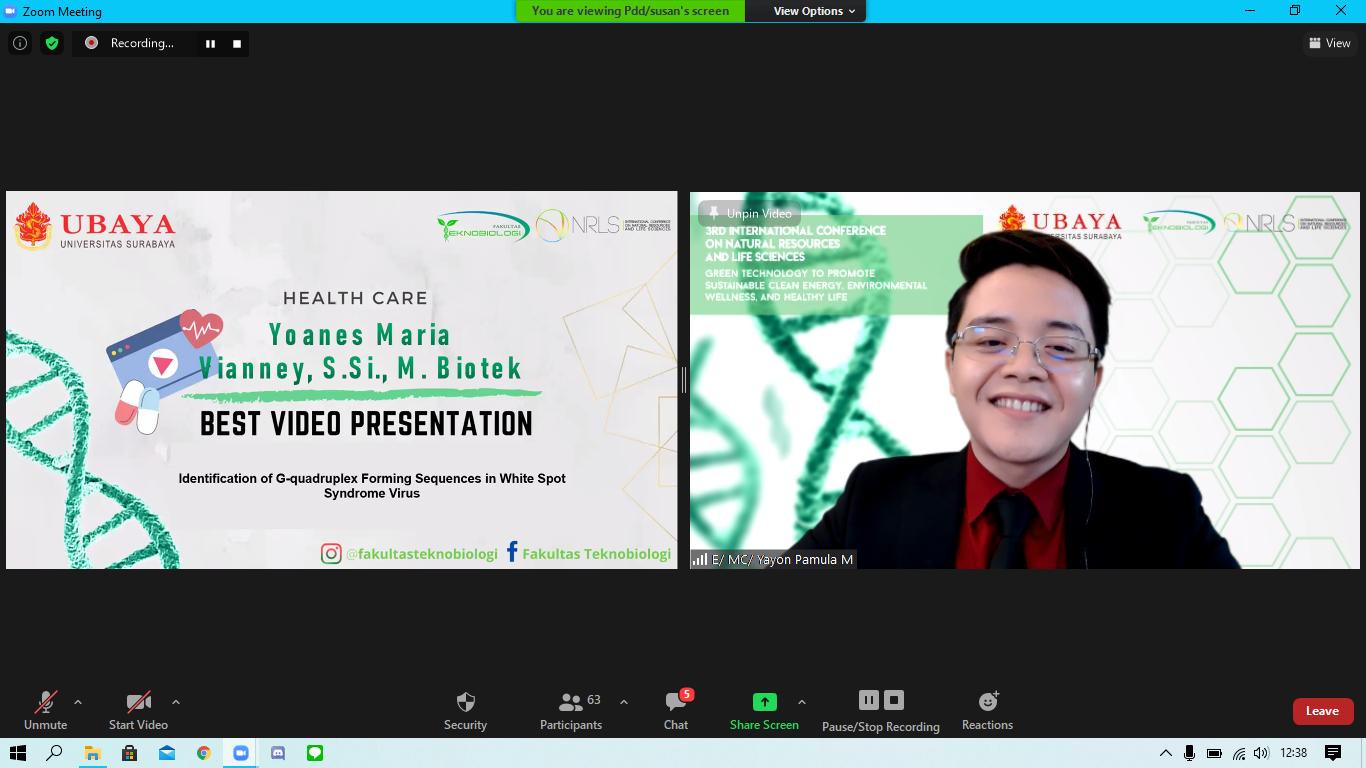Expand video options arrow beside Start Video
Image resolution: width=1366 pixels, height=768 pixels.
(x=176, y=702)
